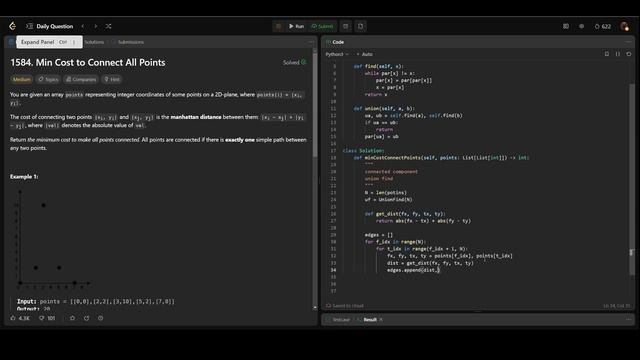Click the feedback help icon below description
Screen dimensions: 640x360
click(100, 318)
